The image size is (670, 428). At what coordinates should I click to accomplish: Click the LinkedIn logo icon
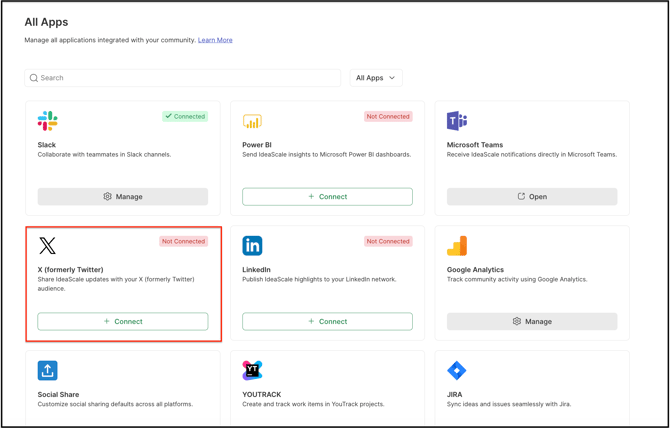coord(252,246)
